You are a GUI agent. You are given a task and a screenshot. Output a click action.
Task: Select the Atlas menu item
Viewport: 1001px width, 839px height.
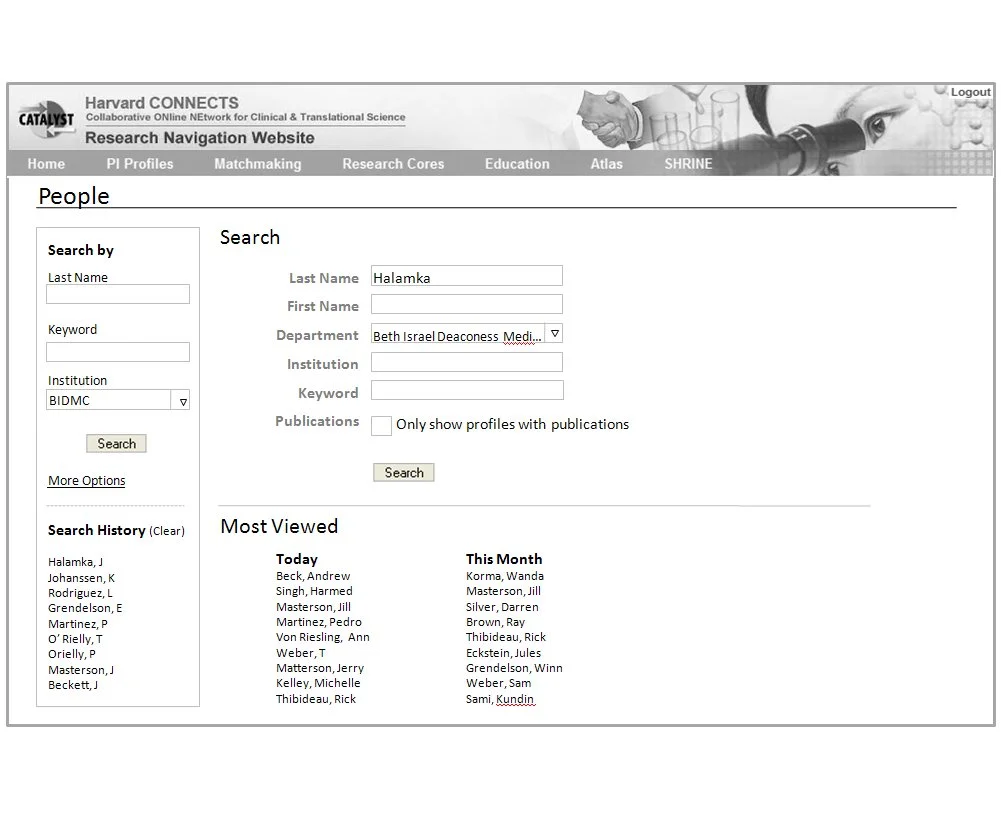click(x=606, y=164)
